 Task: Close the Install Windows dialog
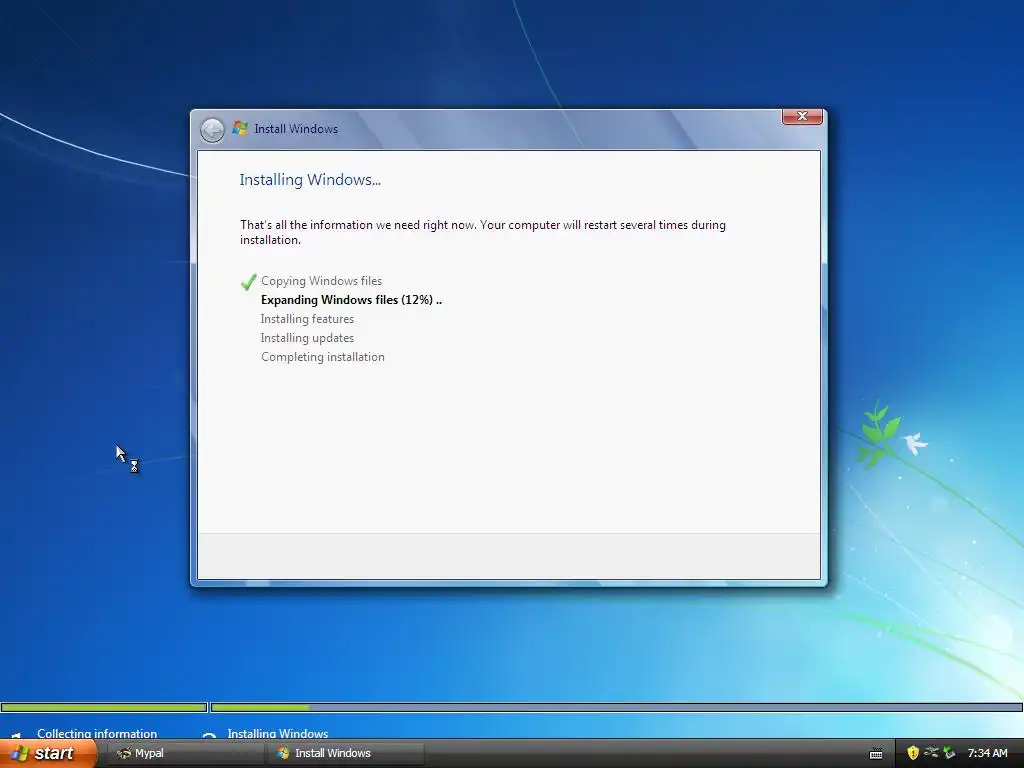[x=802, y=116]
